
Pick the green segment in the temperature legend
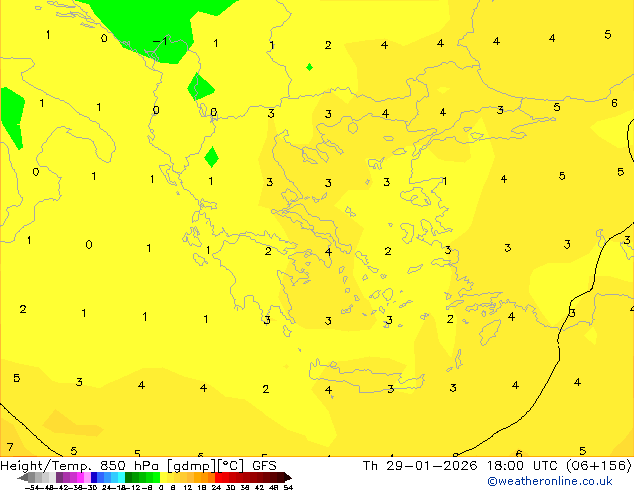tap(142, 477)
